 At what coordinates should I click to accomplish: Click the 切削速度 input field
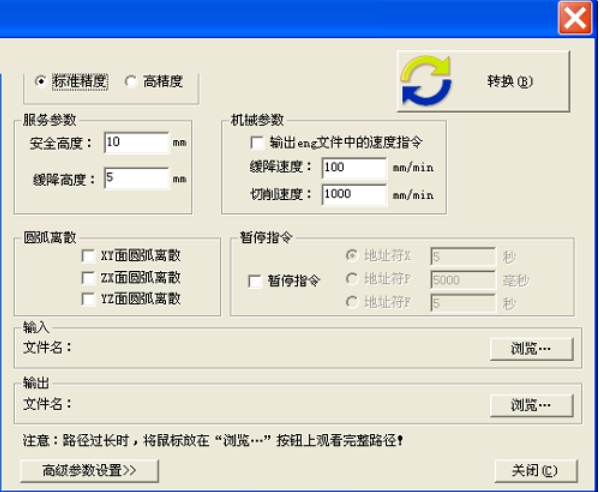tap(354, 195)
